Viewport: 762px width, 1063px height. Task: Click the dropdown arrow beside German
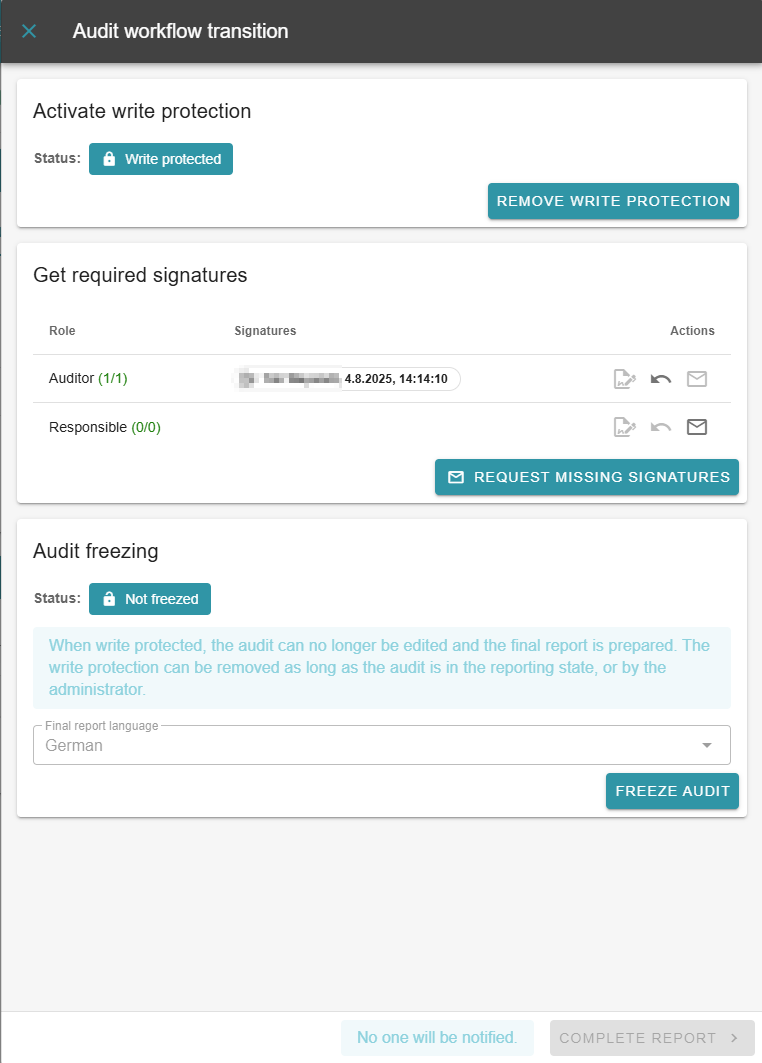(x=707, y=745)
